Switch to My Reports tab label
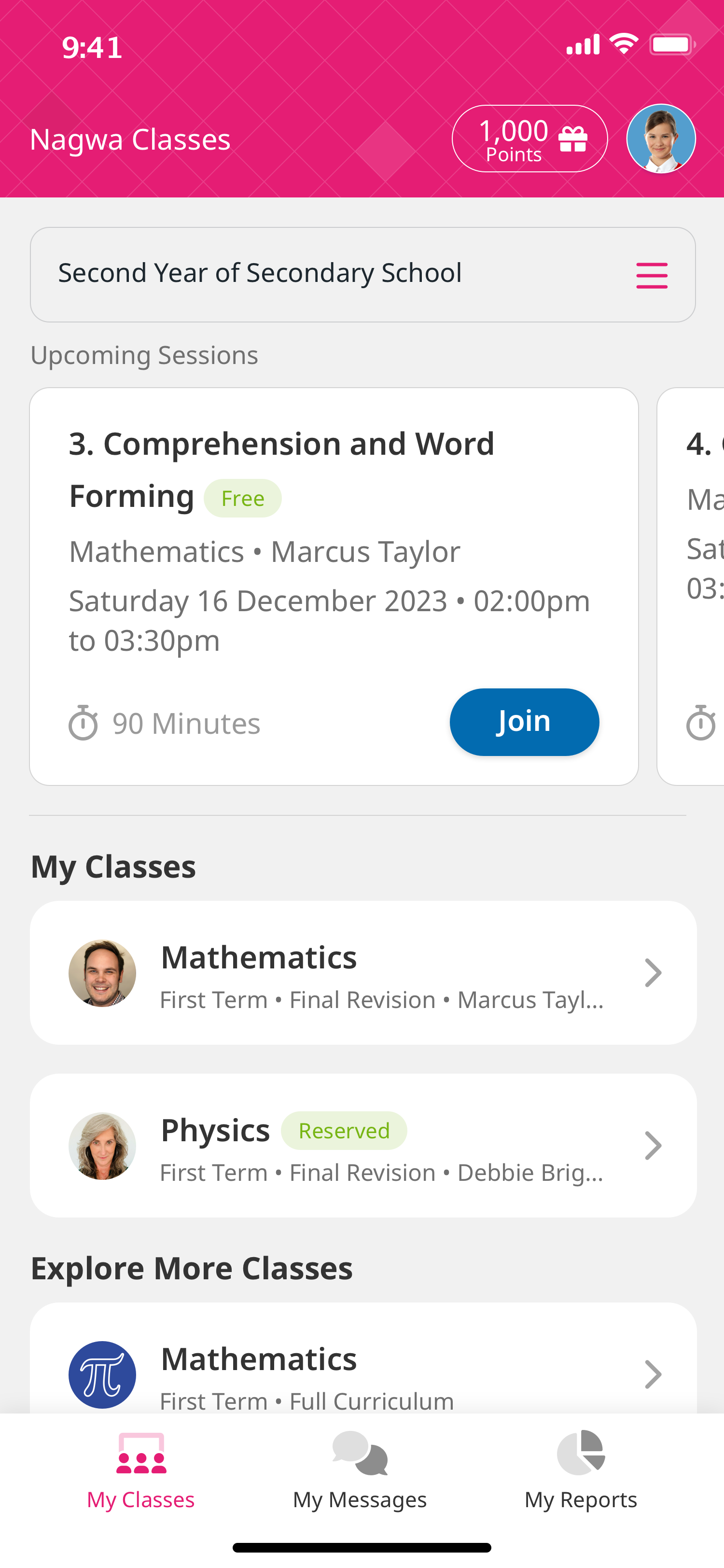Screen dimensions: 724x1568 pos(581,1500)
